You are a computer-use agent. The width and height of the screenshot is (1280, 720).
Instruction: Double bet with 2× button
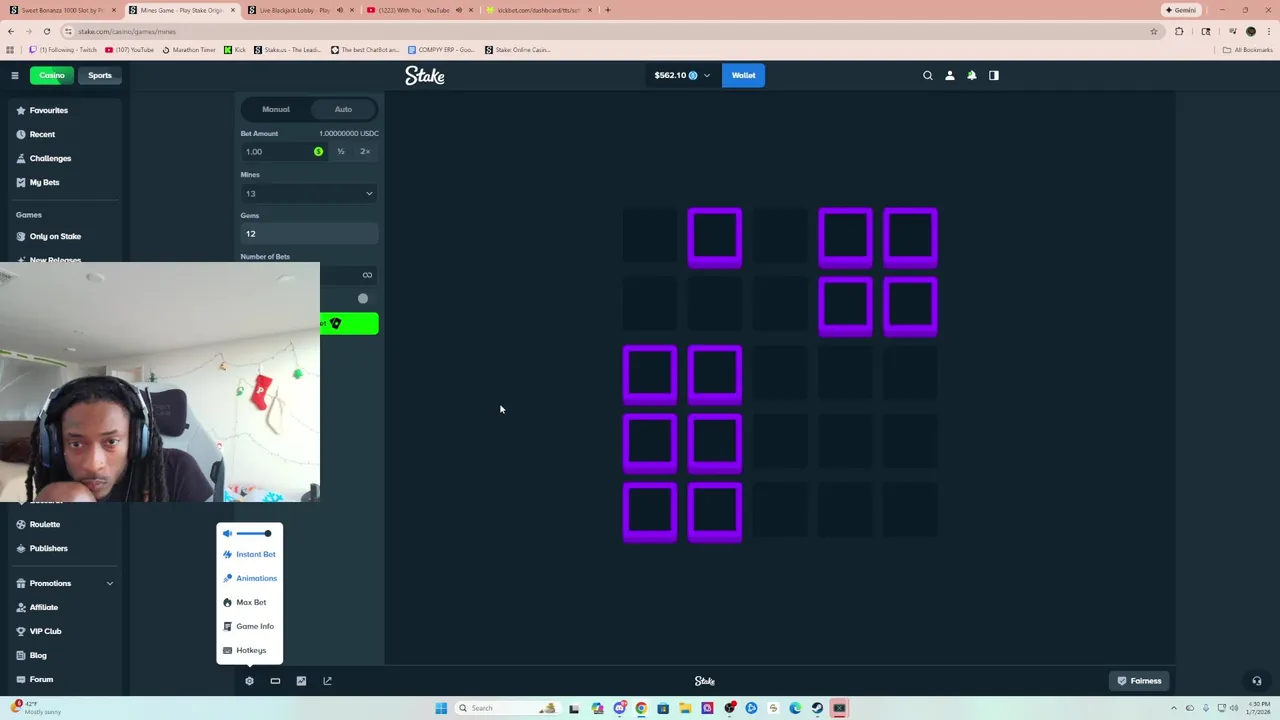[x=365, y=152]
